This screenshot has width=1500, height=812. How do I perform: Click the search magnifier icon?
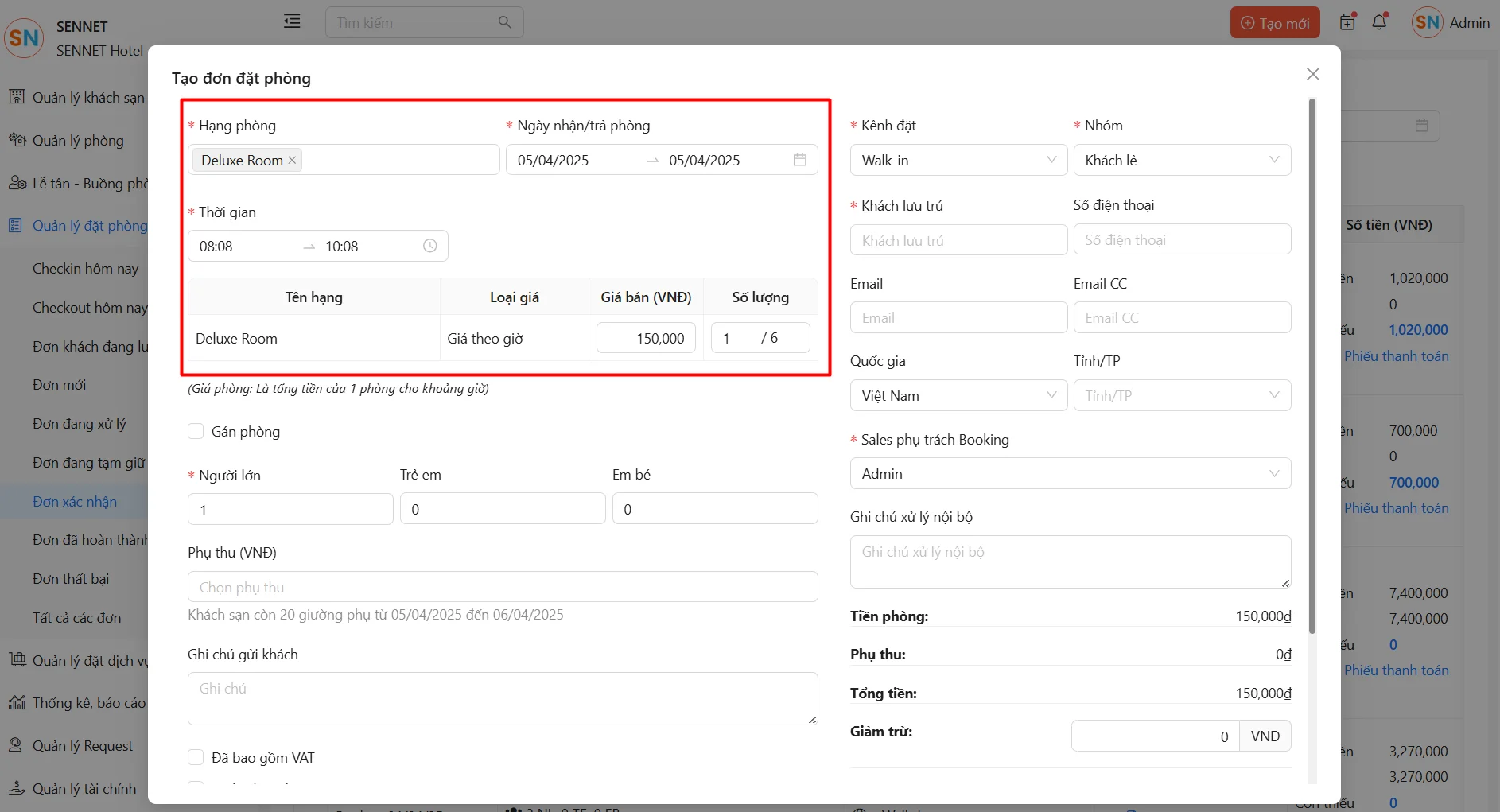[x=504, y=22]
